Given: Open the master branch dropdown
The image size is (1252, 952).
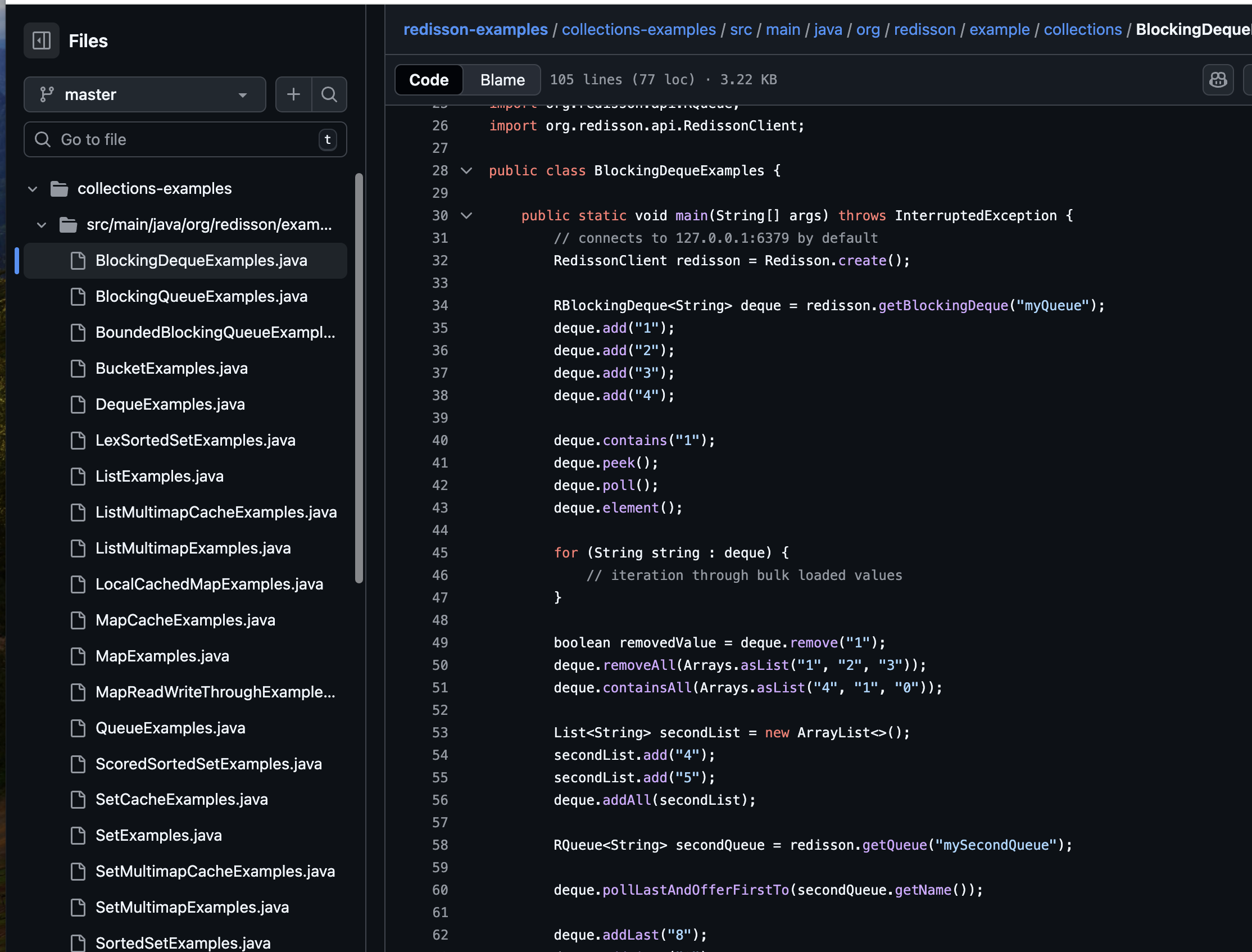Looking at the screenshot, I should click(x=145, y=94).
